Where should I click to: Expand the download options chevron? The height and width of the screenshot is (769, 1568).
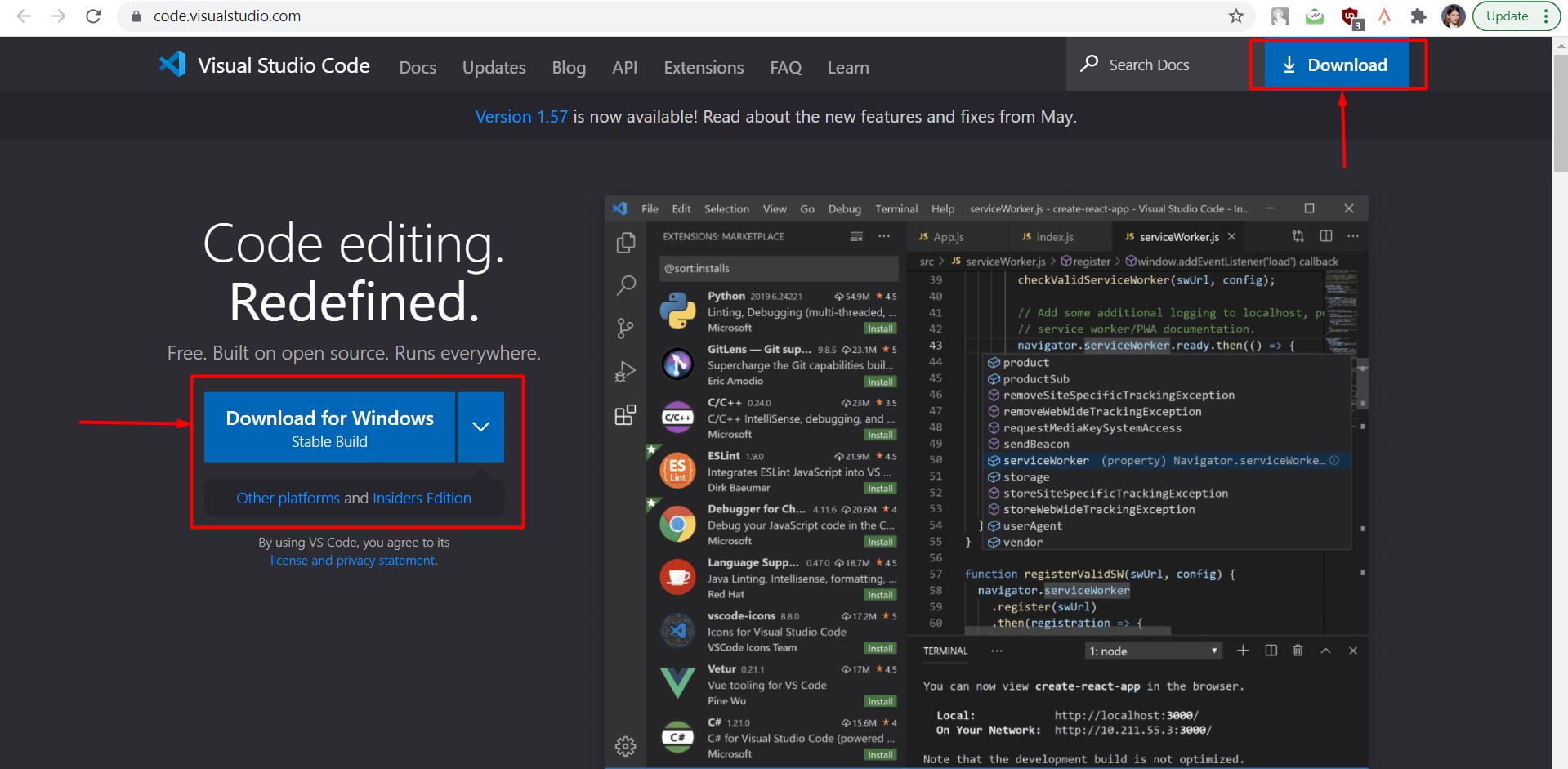click(480, 427)
